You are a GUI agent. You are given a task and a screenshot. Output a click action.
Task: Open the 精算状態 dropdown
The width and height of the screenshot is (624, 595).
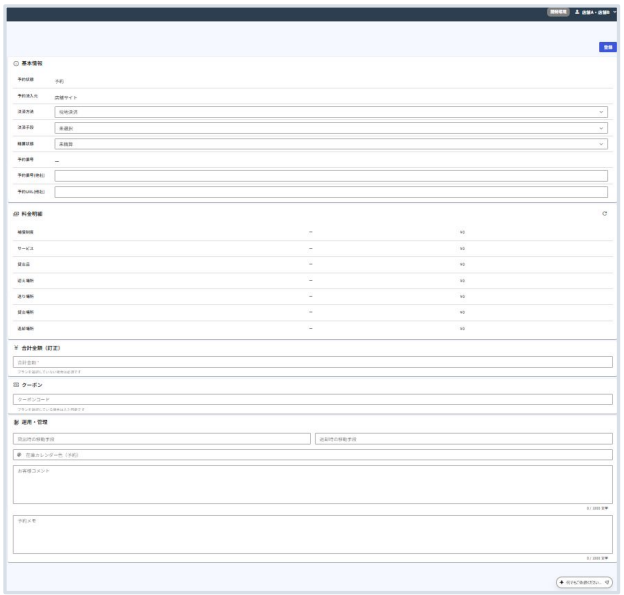[330, 144]
